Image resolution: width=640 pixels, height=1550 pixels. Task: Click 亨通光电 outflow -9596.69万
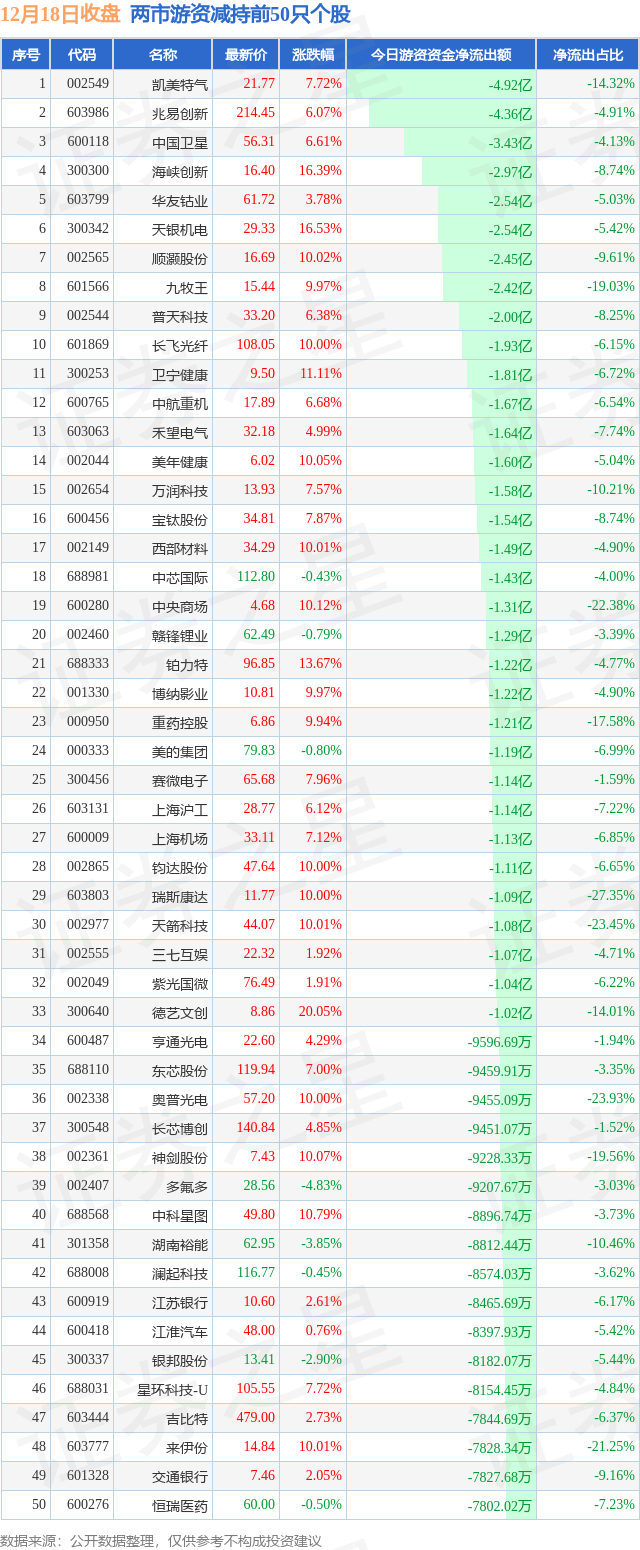499,1042
